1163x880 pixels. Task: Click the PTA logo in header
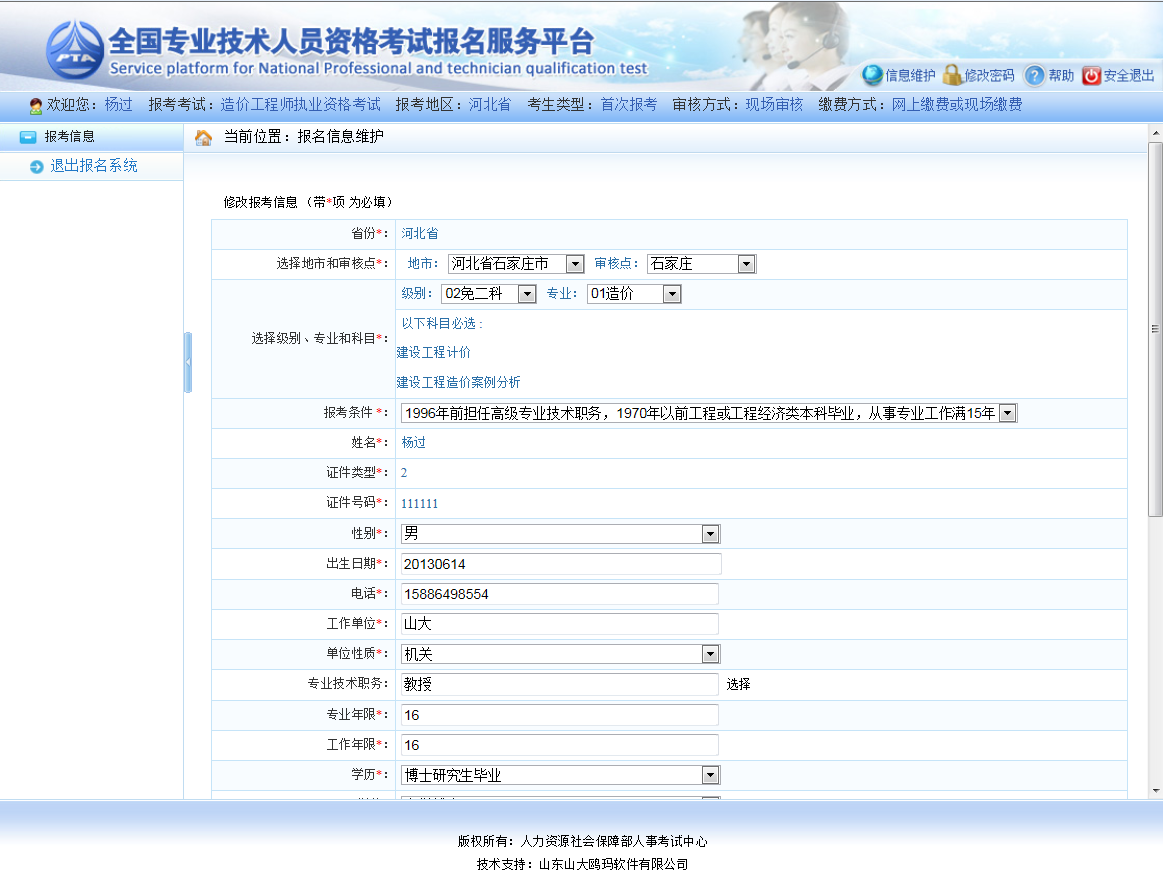click(75, 52)
